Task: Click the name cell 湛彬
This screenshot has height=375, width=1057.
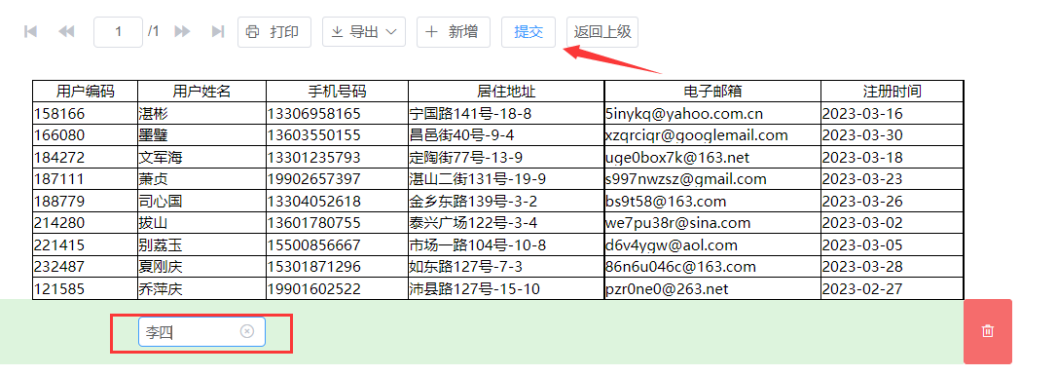Action: pyautogui.click(x=202, y=113)
